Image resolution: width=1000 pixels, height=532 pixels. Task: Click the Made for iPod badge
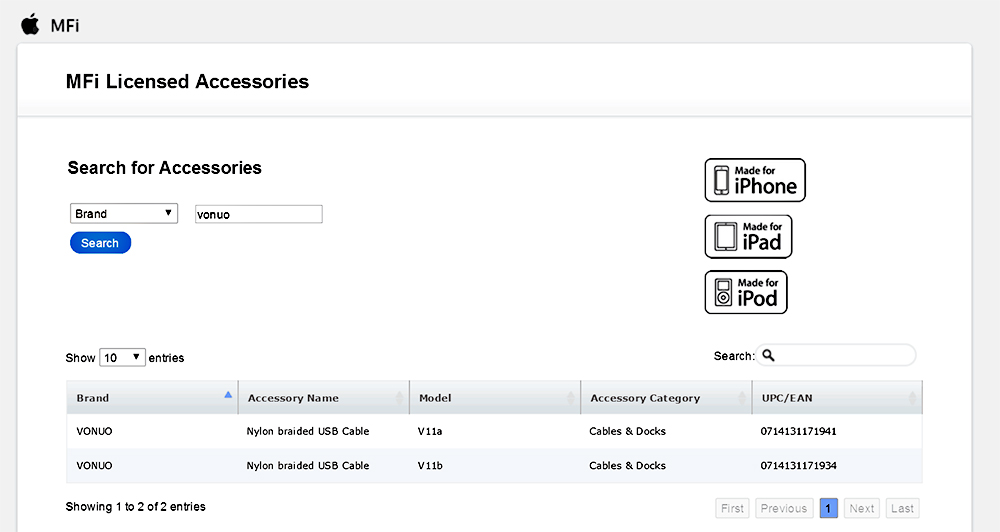coord(746,292)
